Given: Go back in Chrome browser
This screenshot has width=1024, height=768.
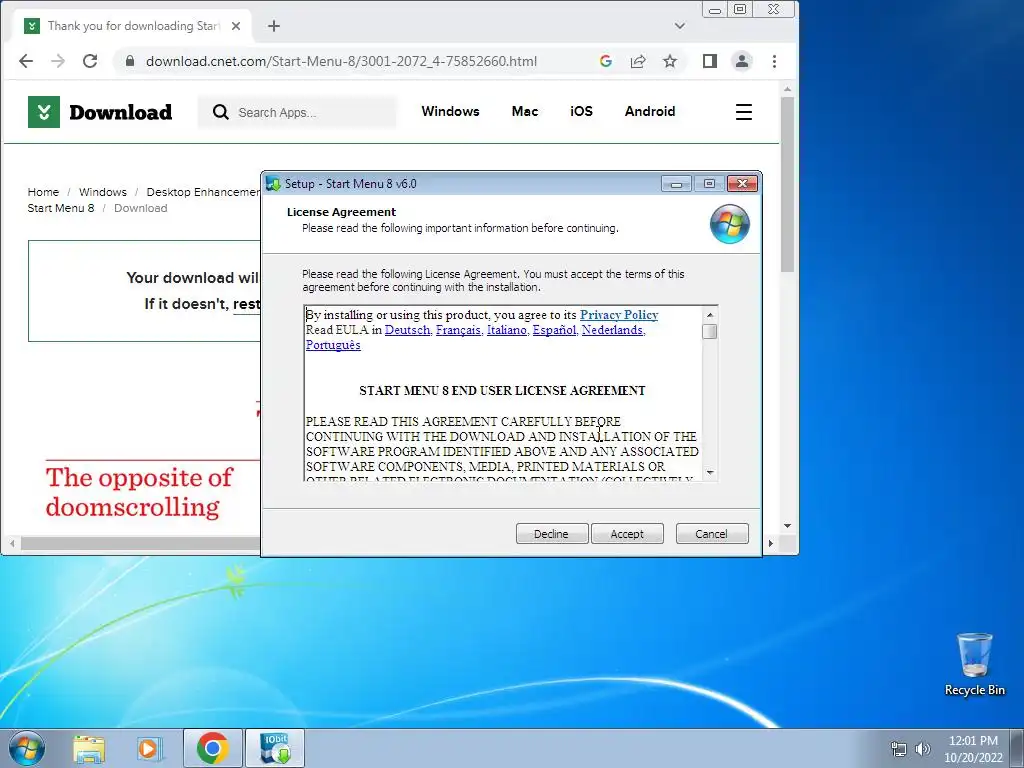Looking at the screenshot, I should [x=26, y=61].
